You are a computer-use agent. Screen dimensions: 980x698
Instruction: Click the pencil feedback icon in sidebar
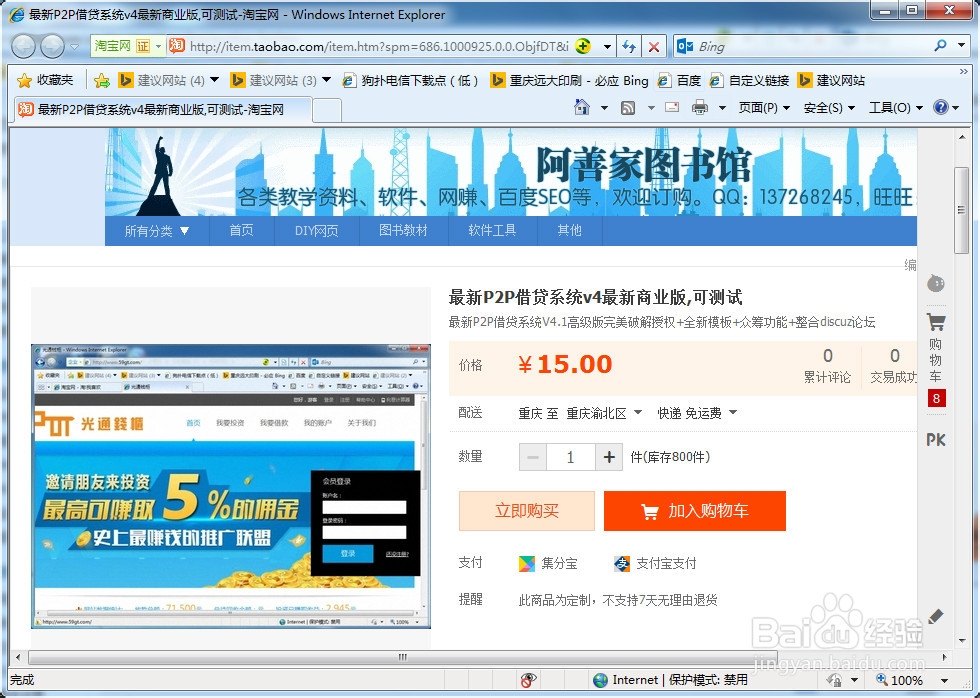coord(936,616)
